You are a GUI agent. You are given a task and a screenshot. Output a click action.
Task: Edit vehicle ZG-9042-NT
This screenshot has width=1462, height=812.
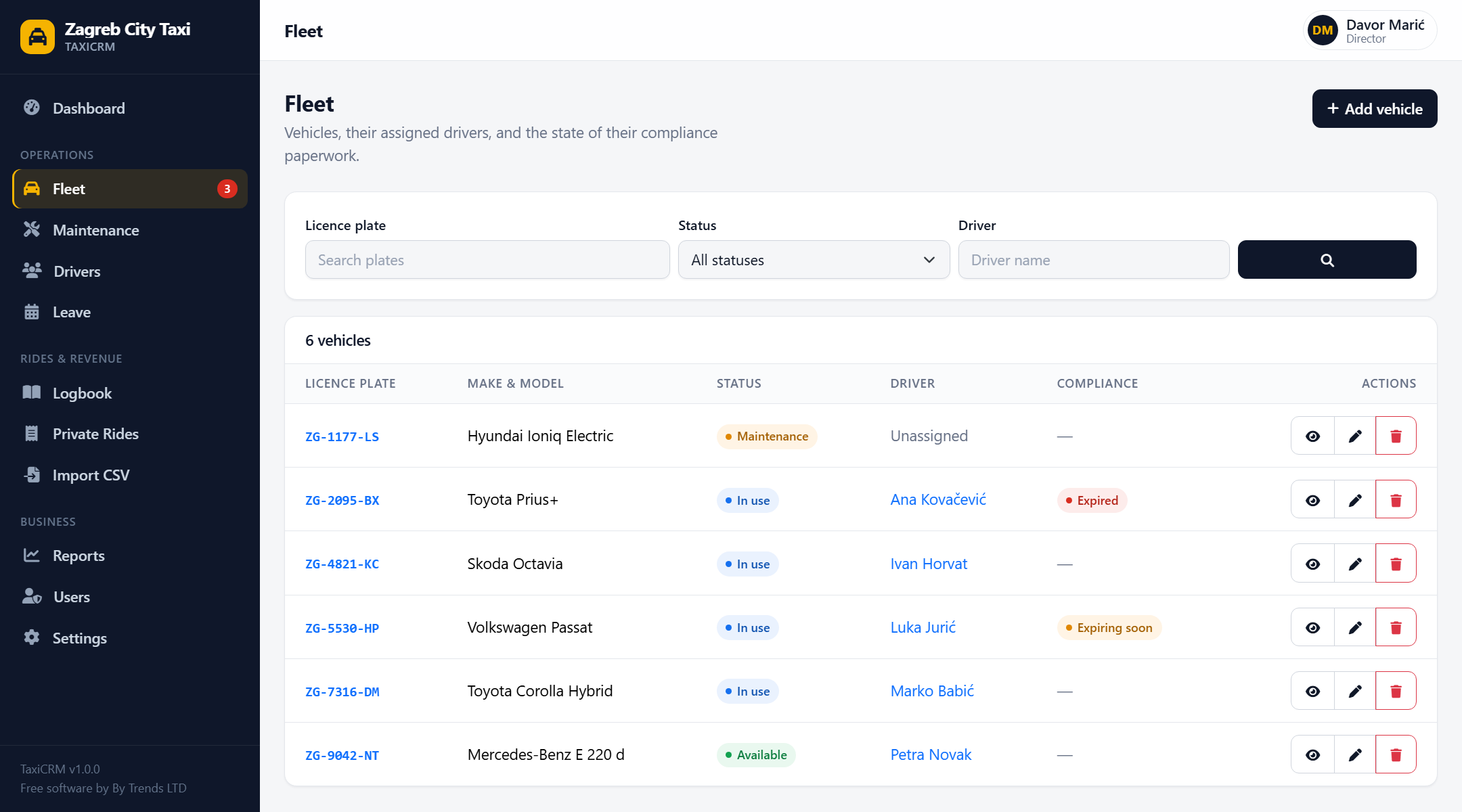[x=1354, y=754]
